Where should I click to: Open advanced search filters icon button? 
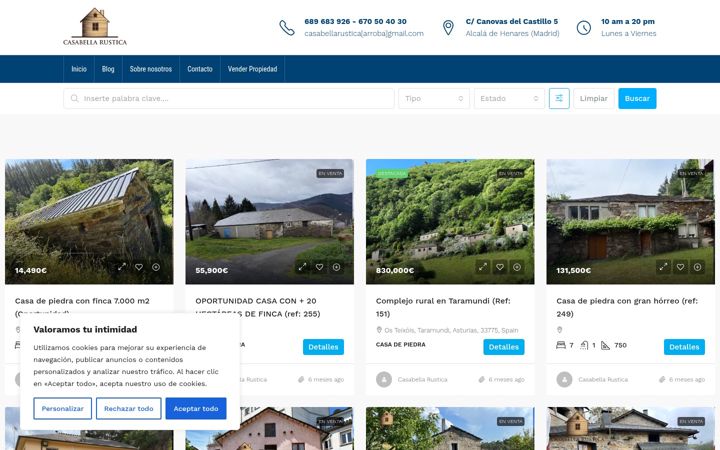coord(559,98)
